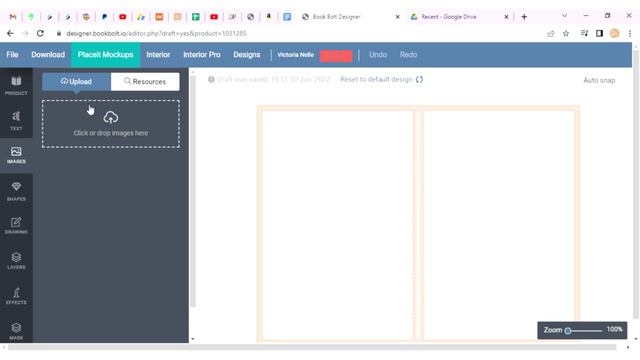This screenshot has width=640, height=360.
Task: Reload the page with refresh icon
Action: tap(40, 33)
